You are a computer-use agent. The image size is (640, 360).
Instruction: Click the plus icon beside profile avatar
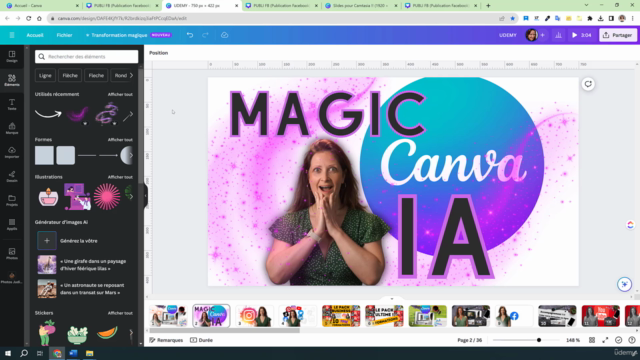click(542, 35)
